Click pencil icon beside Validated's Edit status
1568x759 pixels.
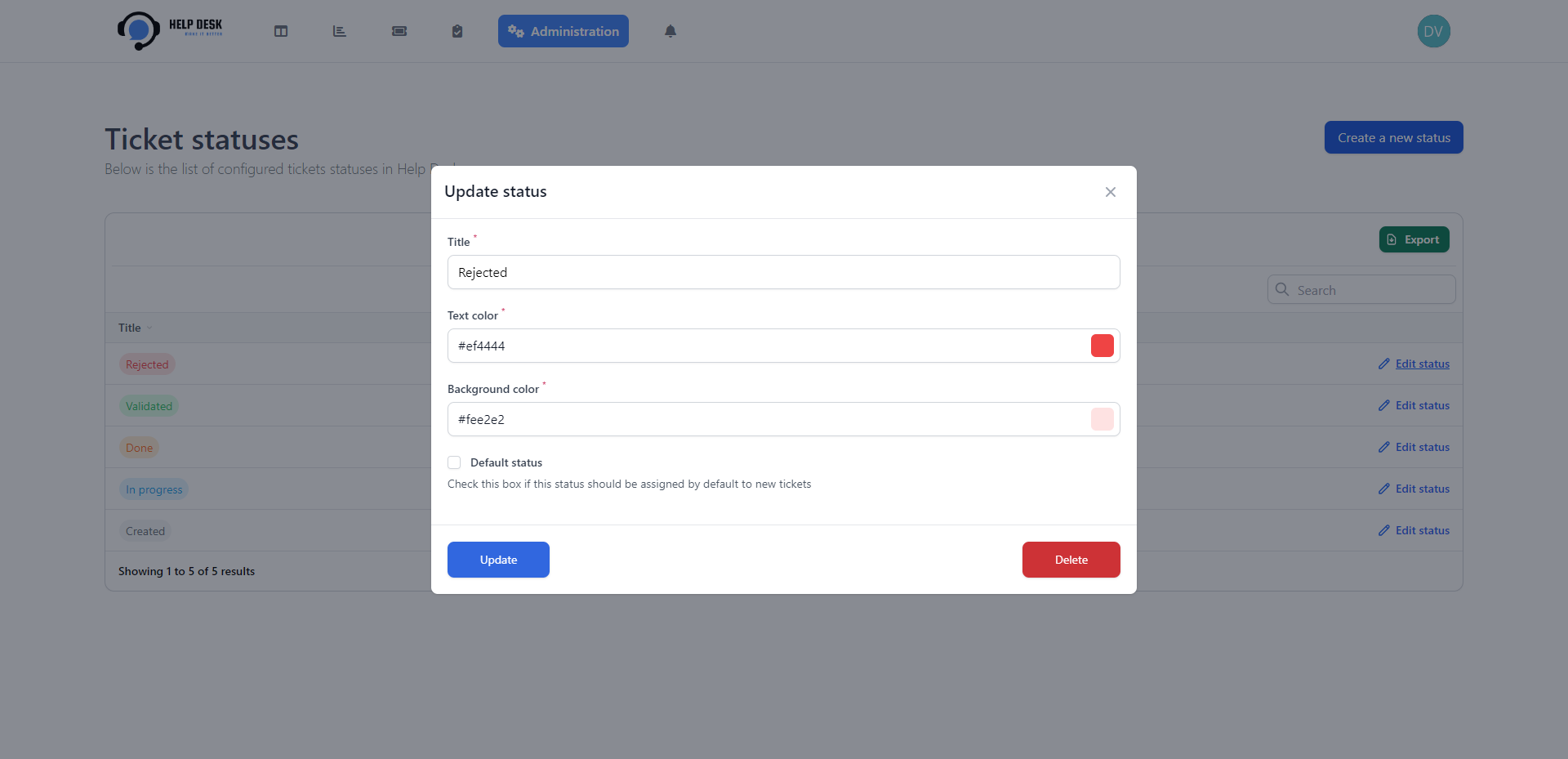(1383, 405)
